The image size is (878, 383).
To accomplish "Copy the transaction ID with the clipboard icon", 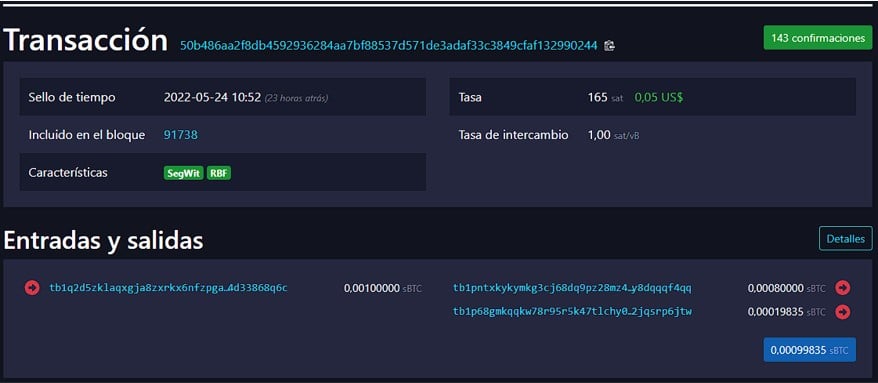I will 610,46.
